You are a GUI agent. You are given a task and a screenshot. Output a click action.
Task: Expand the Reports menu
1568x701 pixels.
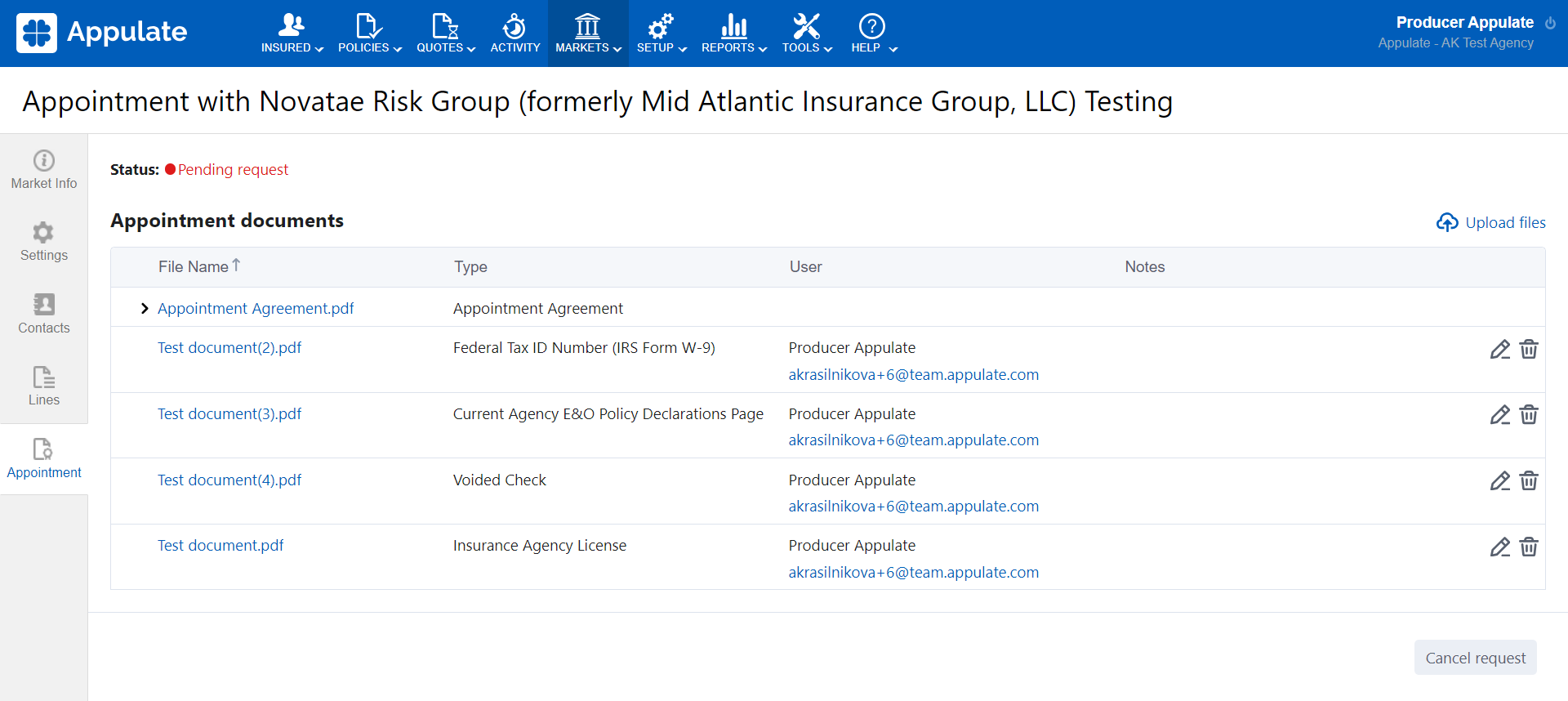pyautogui.click(x=733, y=33)
